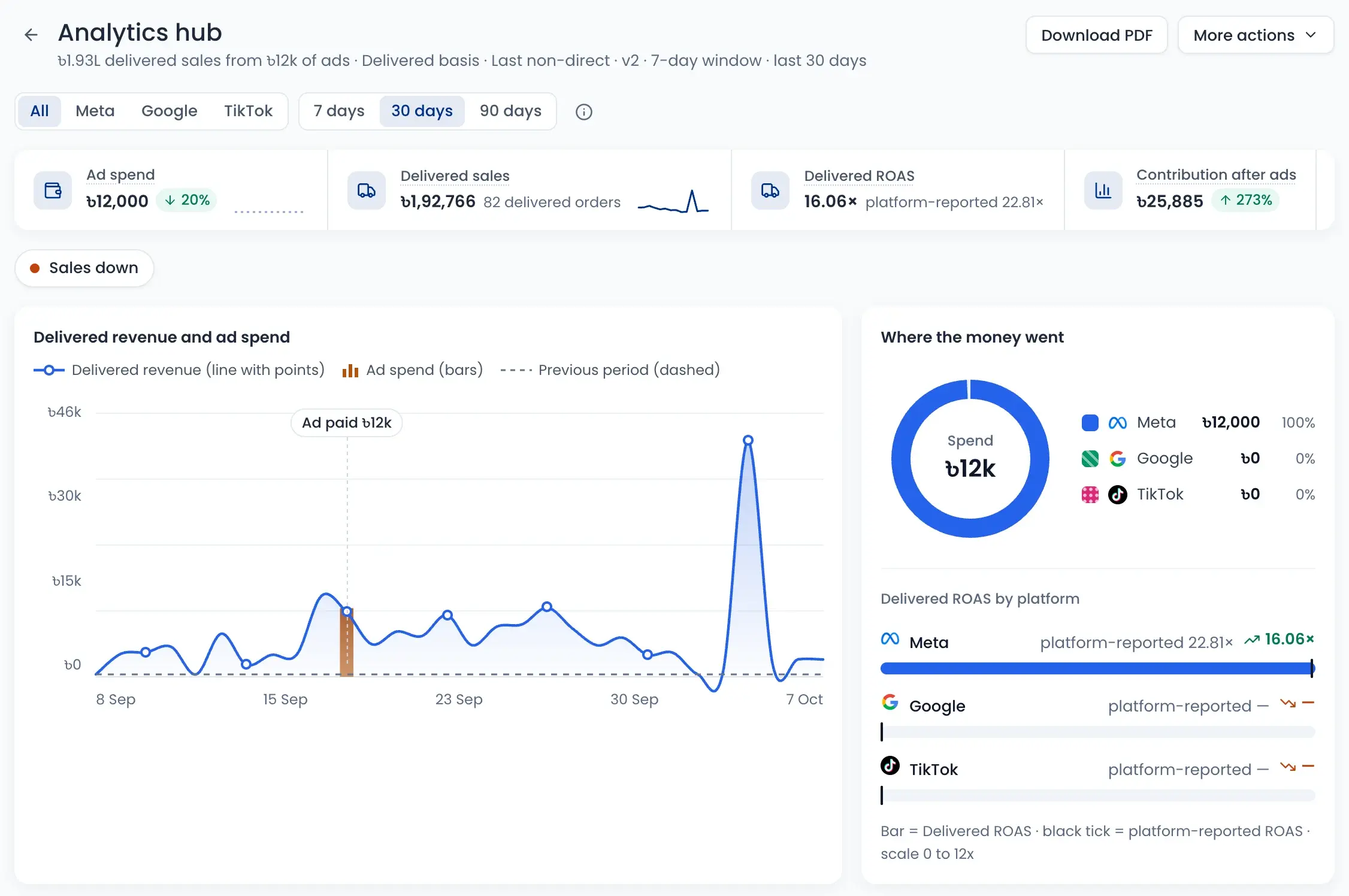
Task: Click the Where the money went heading
Action: point(972,338)
